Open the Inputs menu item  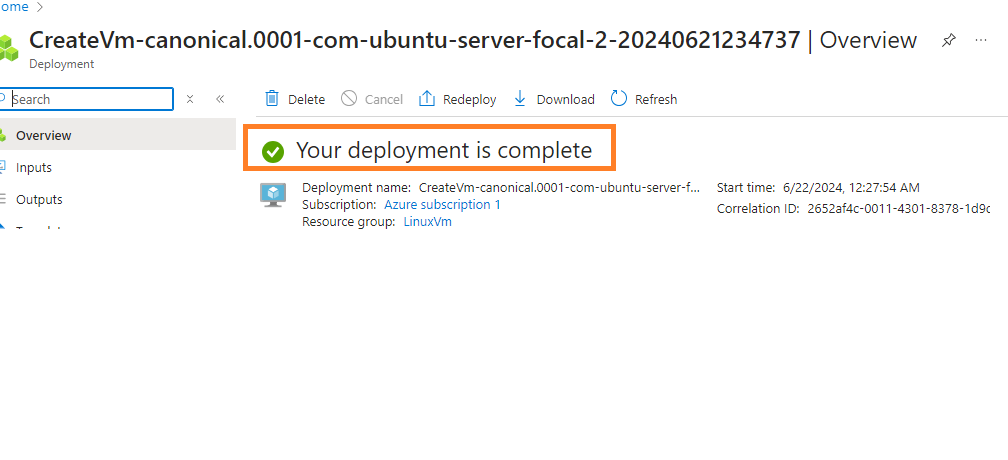coord(34,167)
